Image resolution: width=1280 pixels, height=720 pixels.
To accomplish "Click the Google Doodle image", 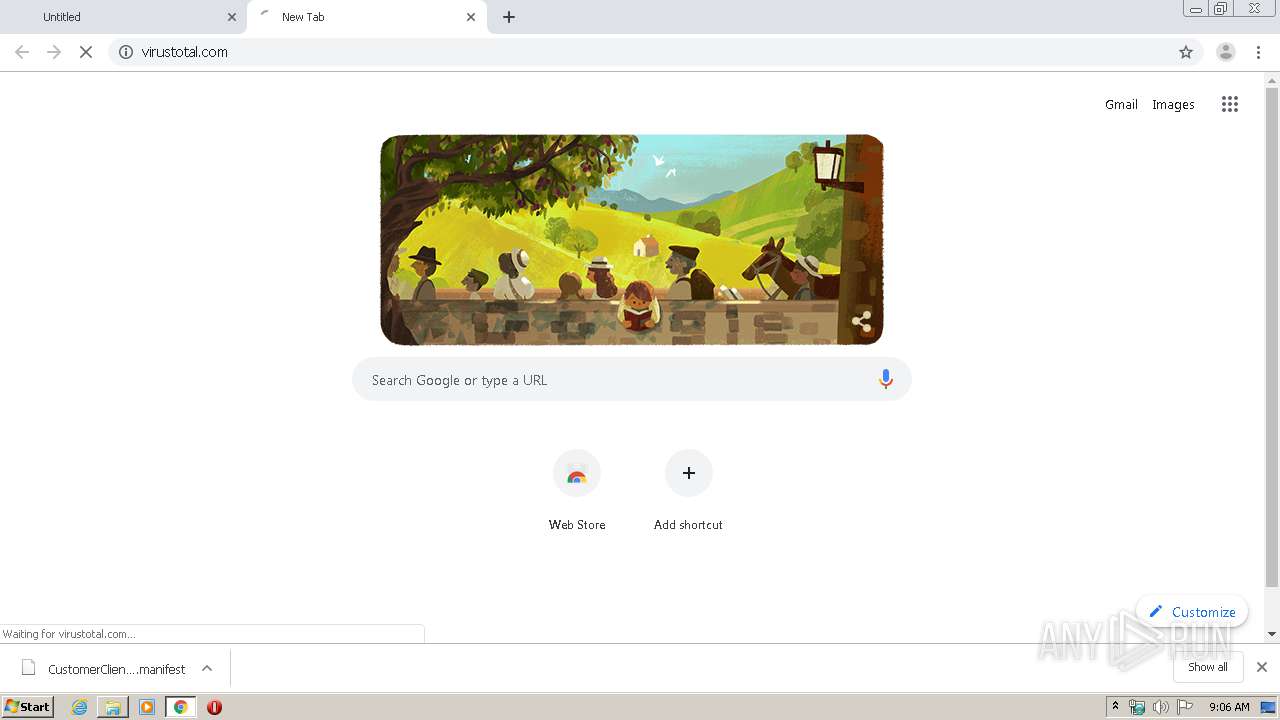I will click(632, 240).
